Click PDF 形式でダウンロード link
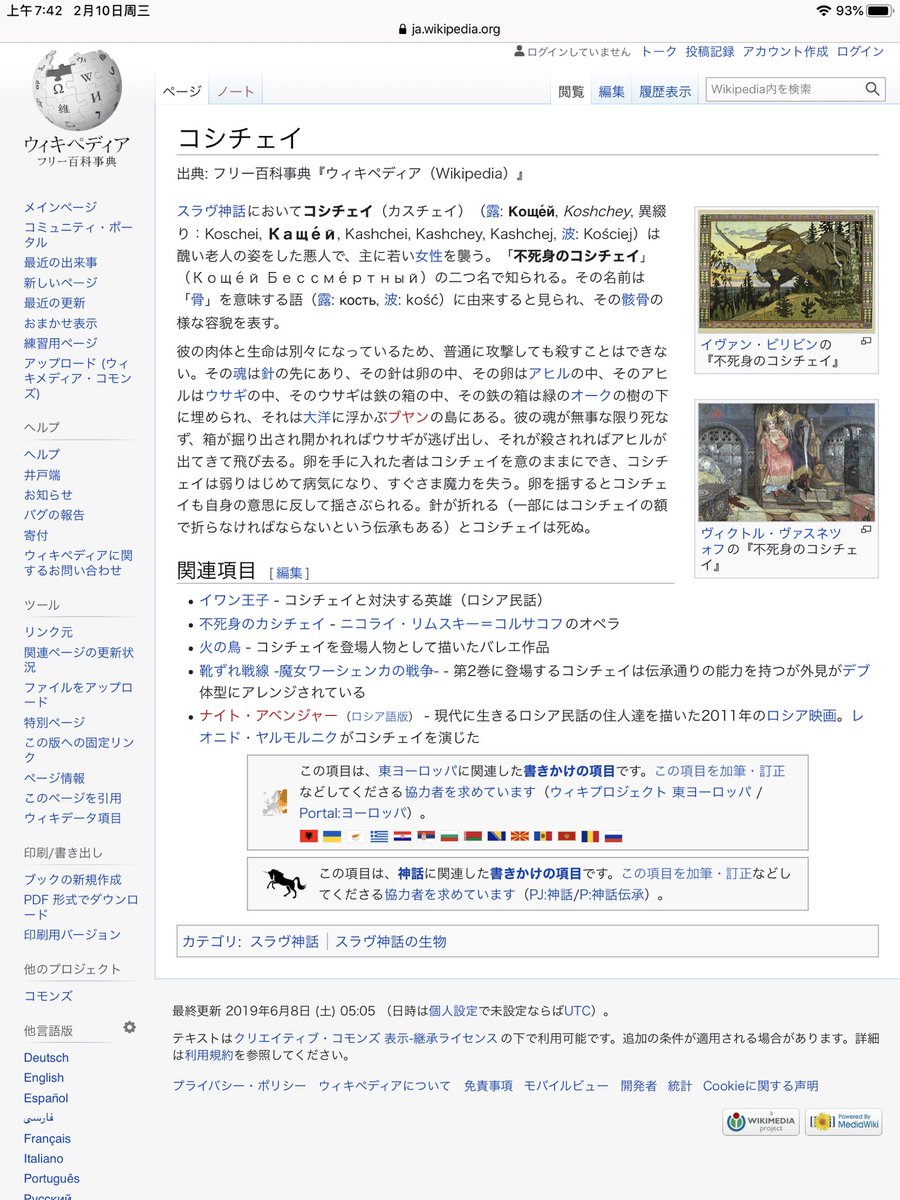The height and width of the screenshot is (1200, 900). point(80,906)
